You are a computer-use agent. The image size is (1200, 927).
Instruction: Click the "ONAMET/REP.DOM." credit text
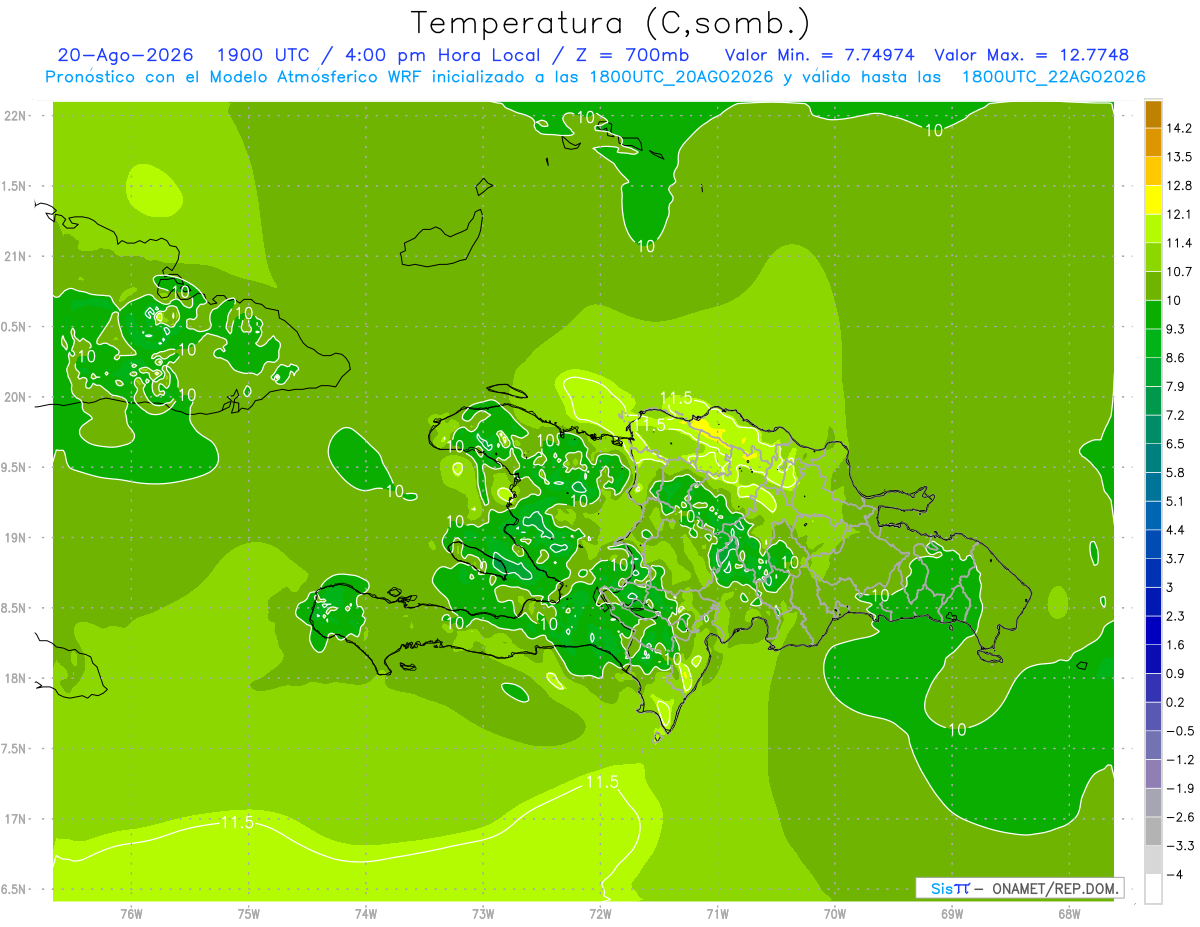click(x=1053, y=888)
